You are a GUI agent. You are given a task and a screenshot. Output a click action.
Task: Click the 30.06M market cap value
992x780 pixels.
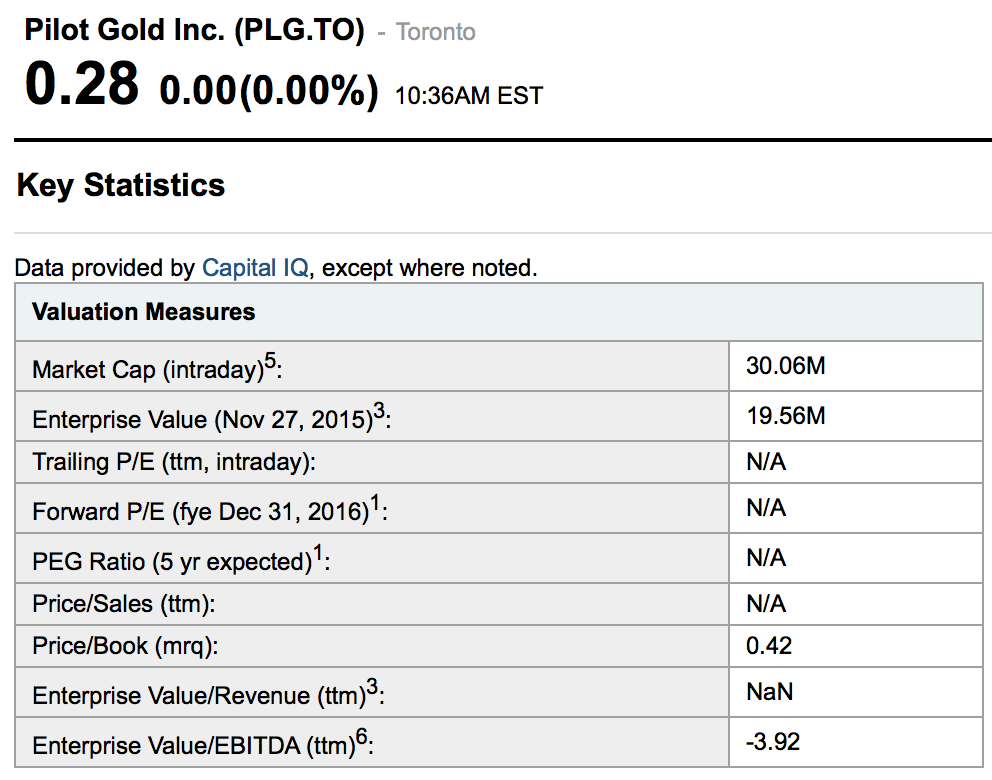click(786, 366)
